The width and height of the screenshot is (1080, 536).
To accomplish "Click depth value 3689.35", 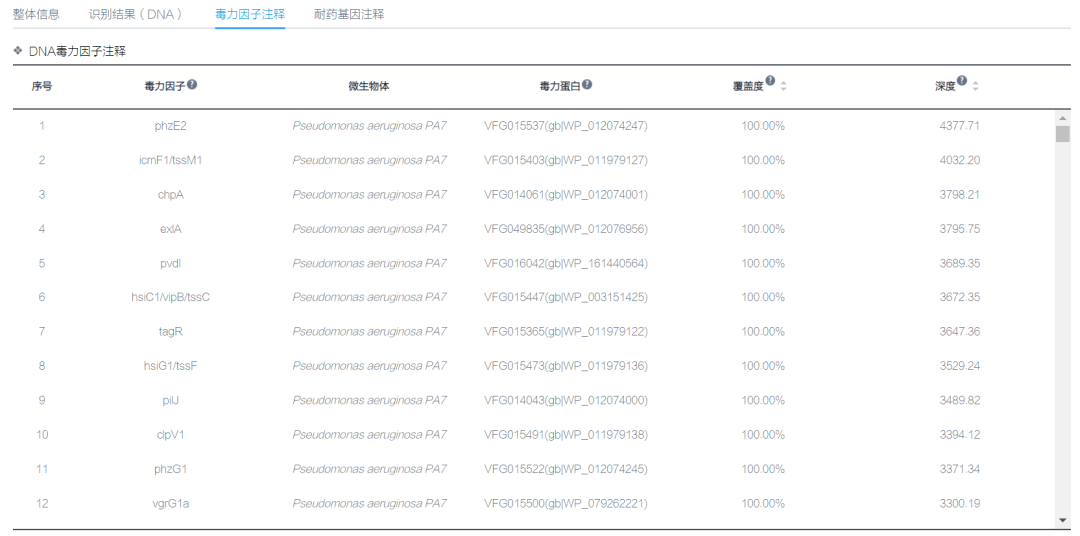I will pos(959,263).
